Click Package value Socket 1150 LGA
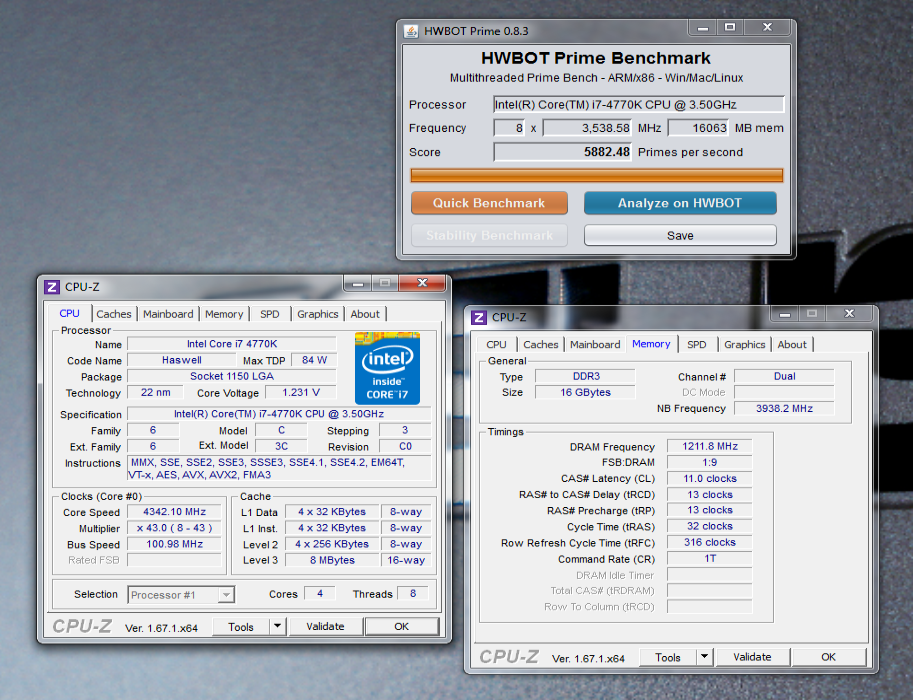The image size is (913, 700). coord(232,376)
